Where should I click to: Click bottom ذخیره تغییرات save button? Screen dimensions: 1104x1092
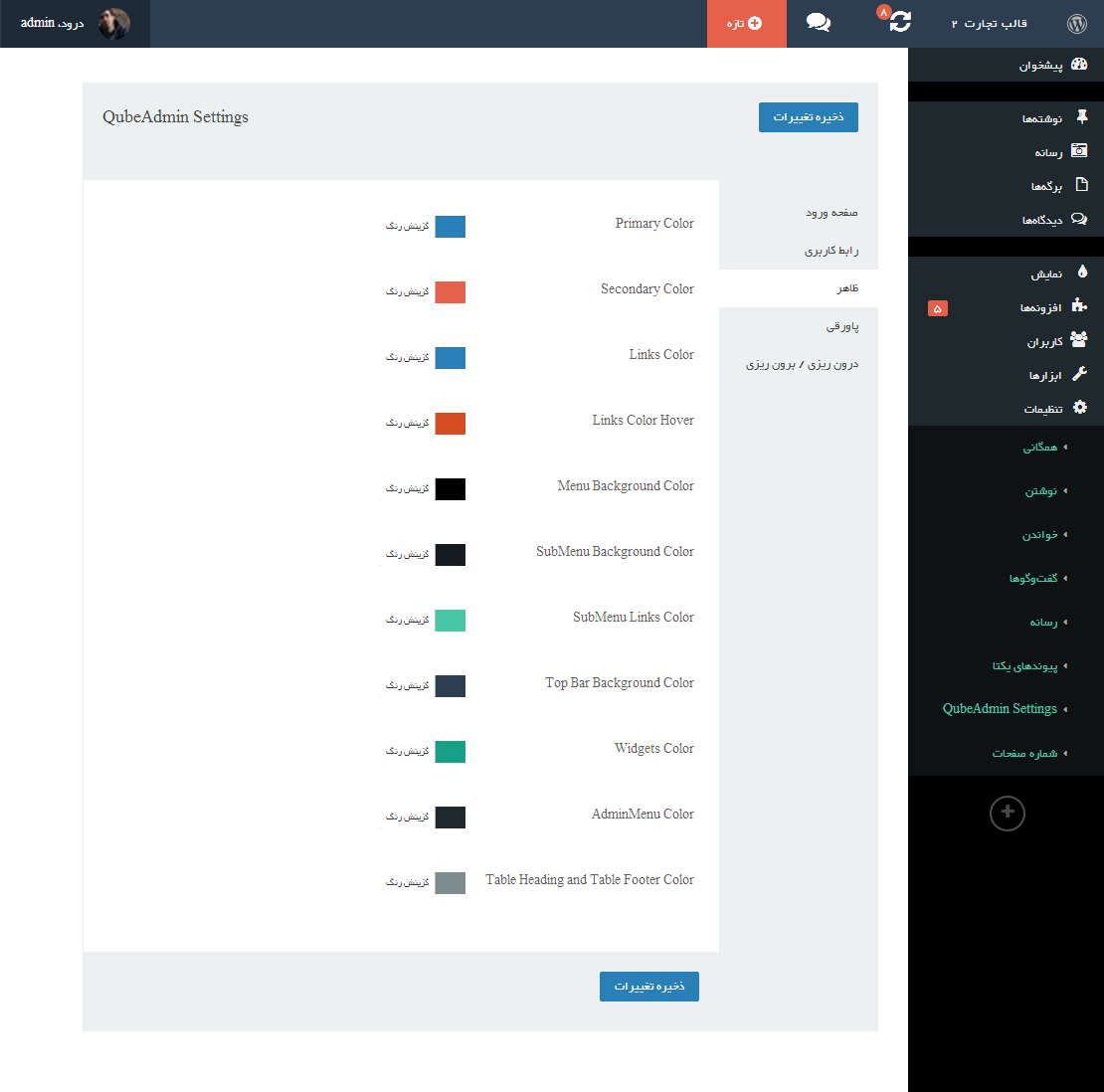pos(649,987)
